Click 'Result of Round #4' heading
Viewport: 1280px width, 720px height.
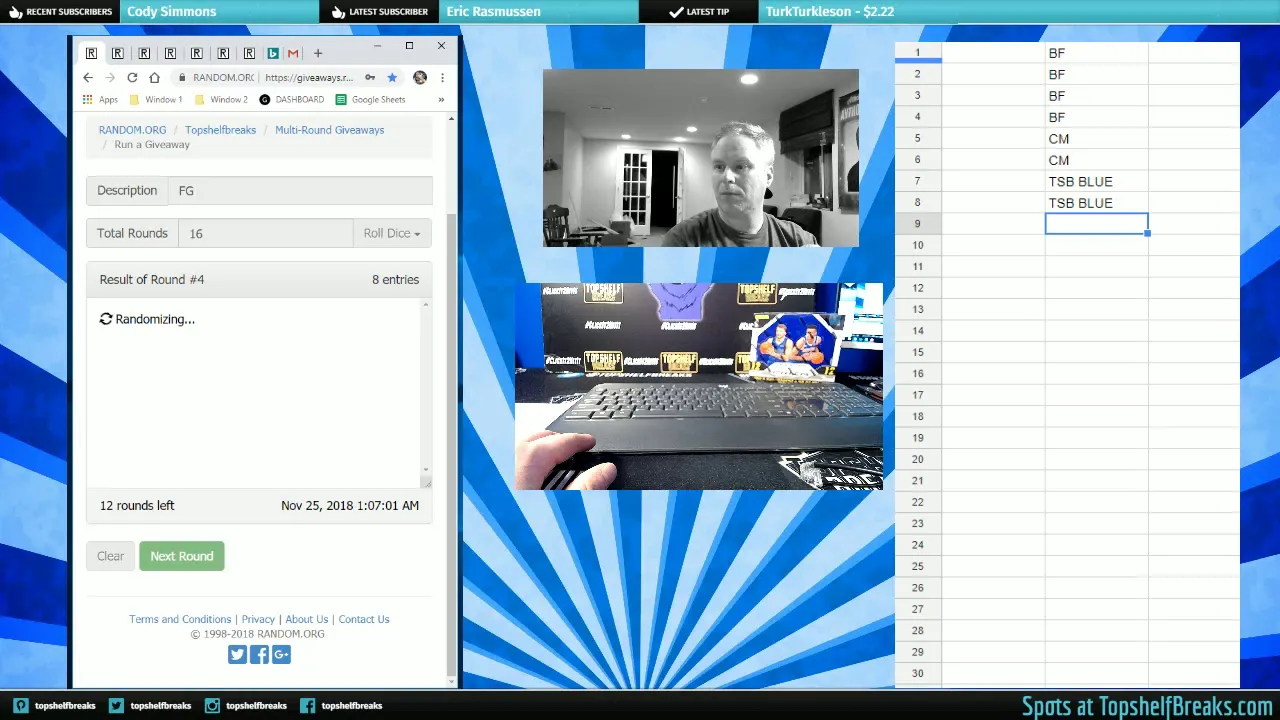[x=152, y=280]
